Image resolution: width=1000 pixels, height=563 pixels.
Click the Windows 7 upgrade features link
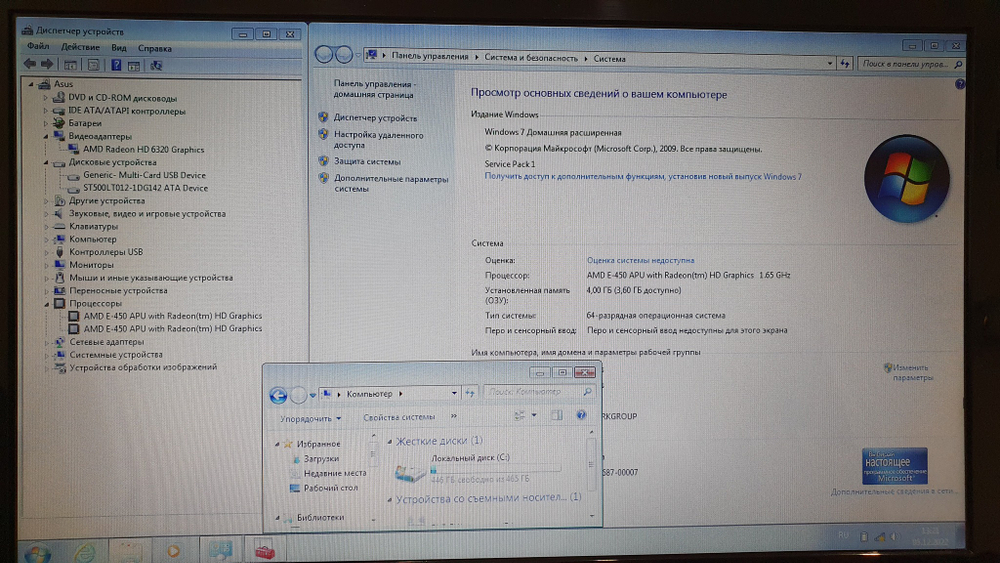[643, 177]
